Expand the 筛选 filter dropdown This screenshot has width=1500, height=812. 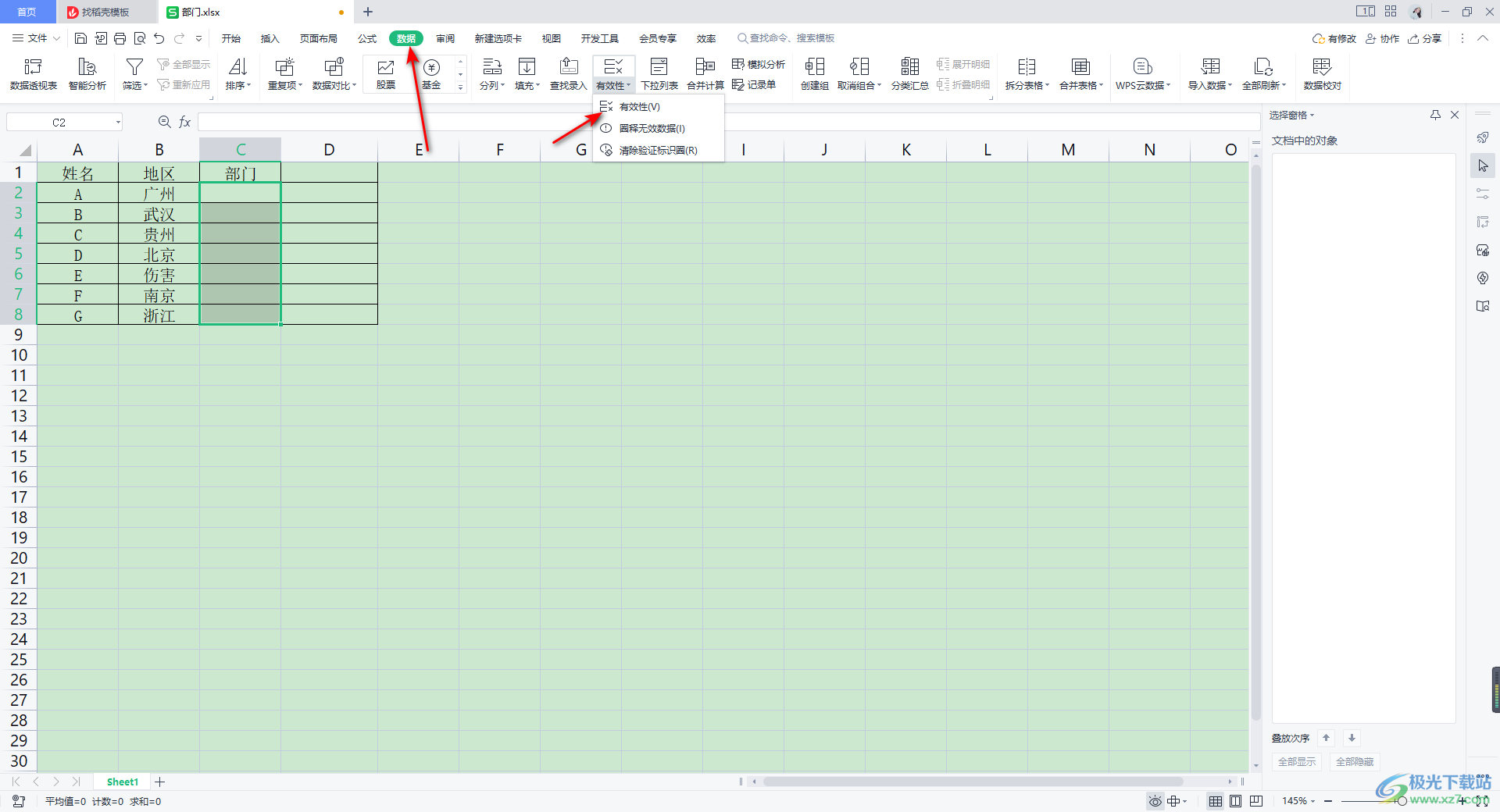[135, 85]
